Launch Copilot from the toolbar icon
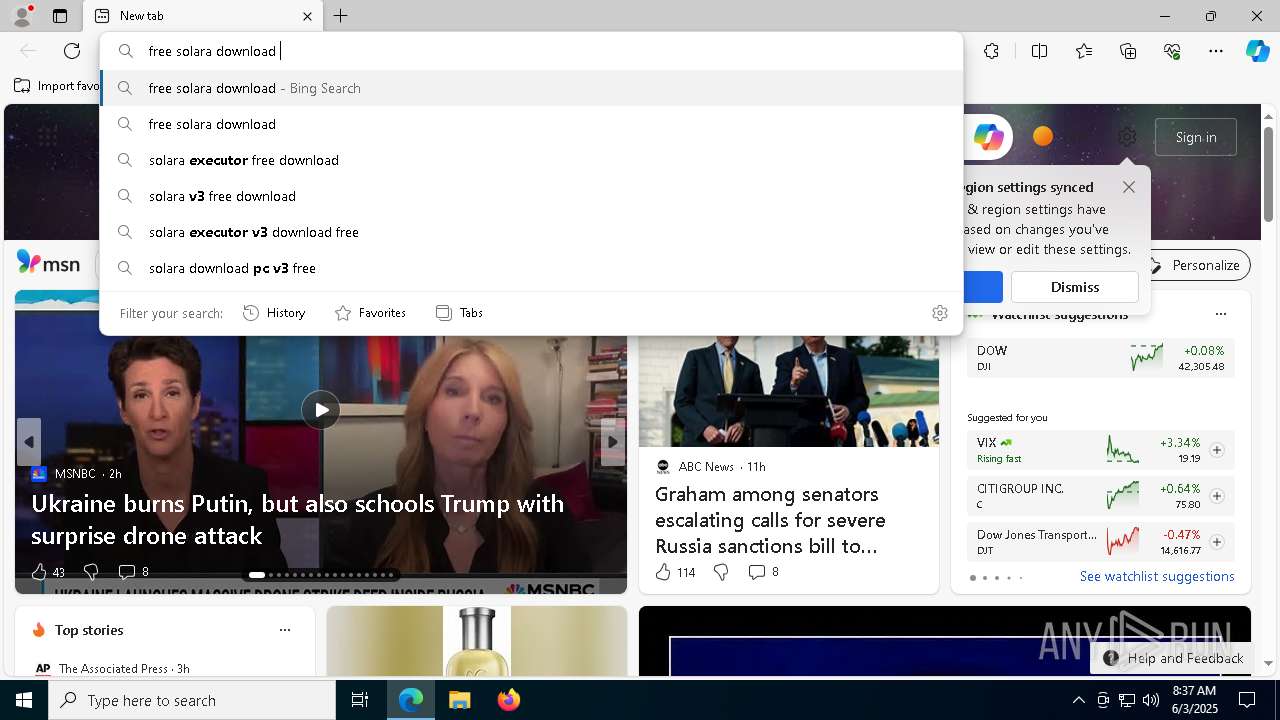Screen dimensions: 1280x720 (x=1257, y=51)
